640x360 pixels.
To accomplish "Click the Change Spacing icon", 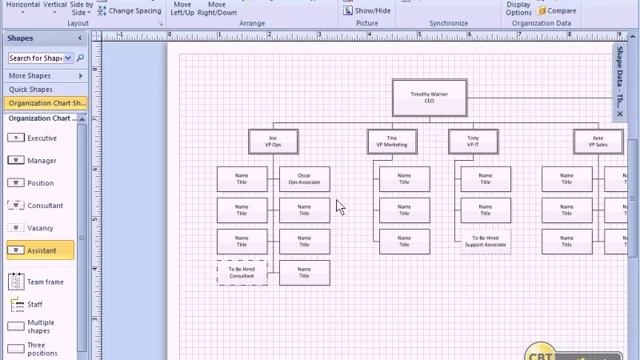I will pyautogui.click(x=102, y=11).
